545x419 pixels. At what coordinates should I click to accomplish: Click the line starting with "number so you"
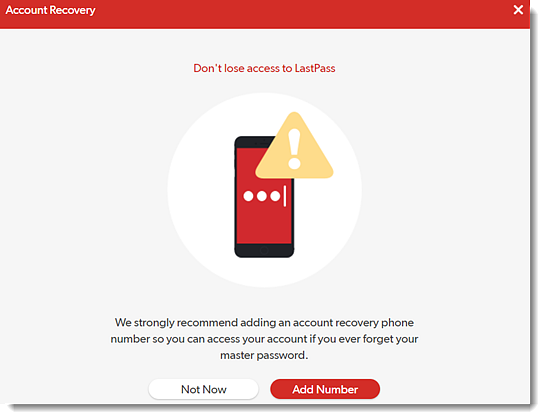(264, 339)
